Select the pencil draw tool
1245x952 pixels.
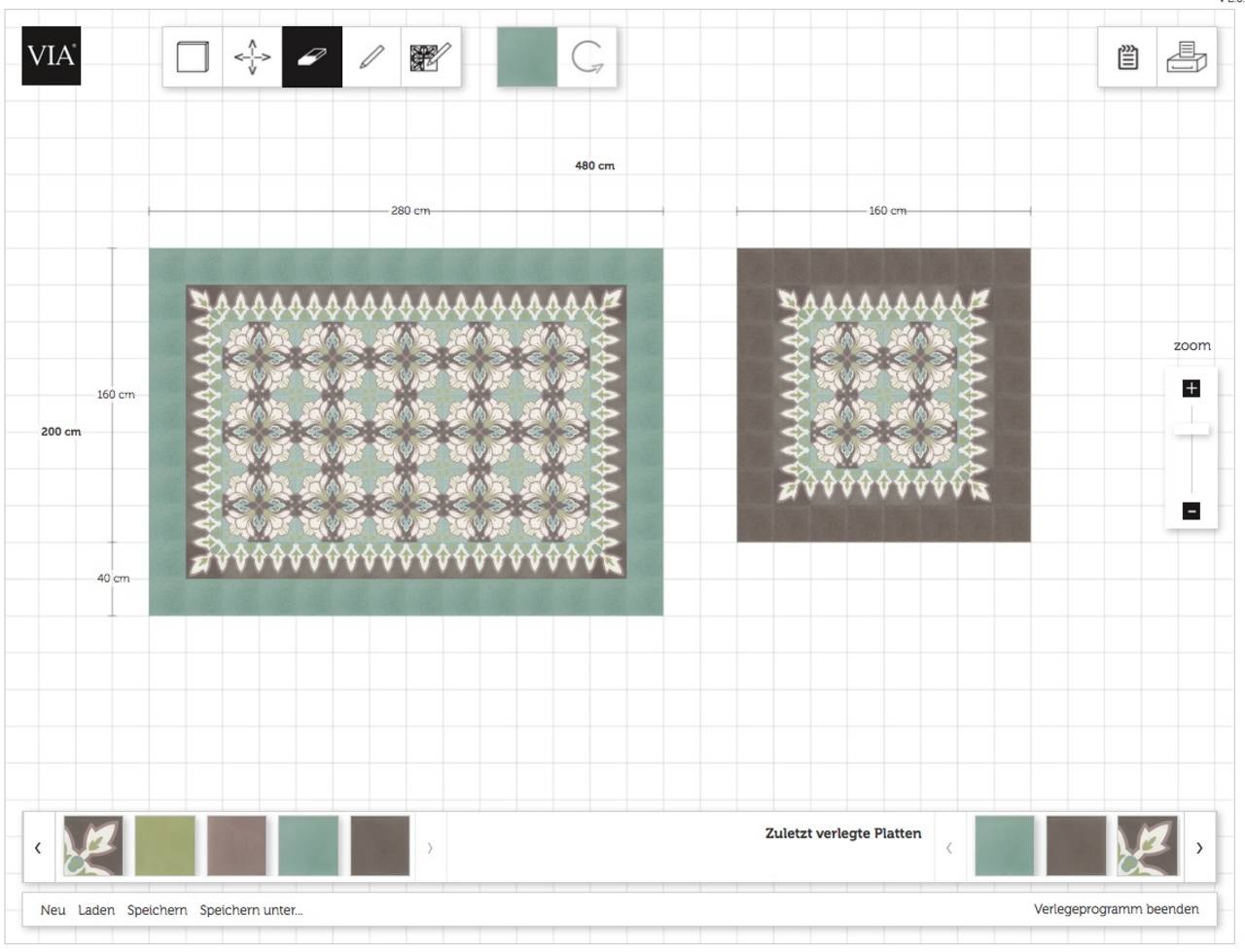372,57
